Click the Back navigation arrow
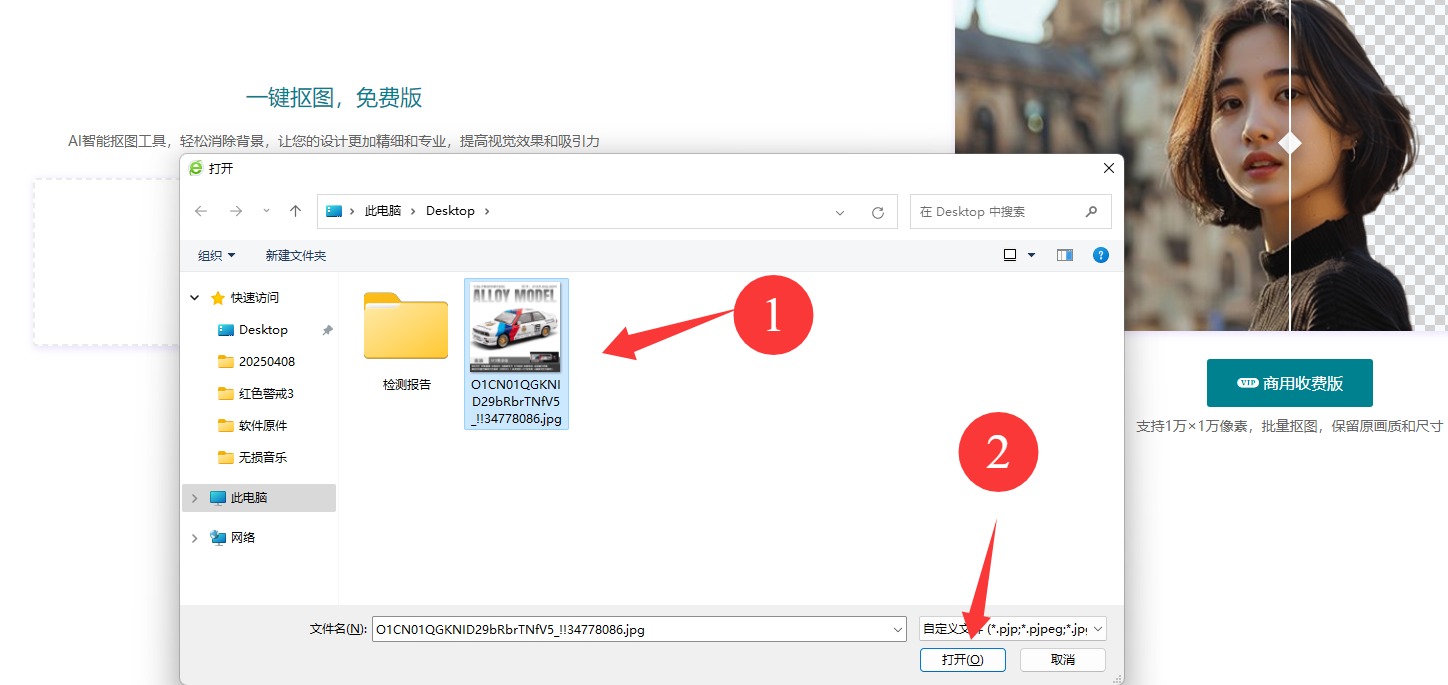This screenshot has width=1448, height=685. click(x=201, y=211)
